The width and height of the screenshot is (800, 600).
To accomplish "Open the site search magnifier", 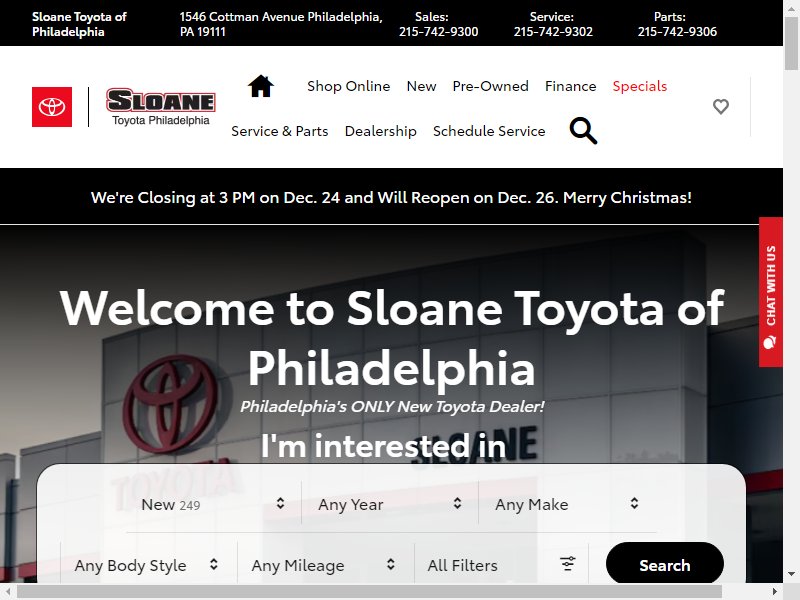I will tap(583, 131).
